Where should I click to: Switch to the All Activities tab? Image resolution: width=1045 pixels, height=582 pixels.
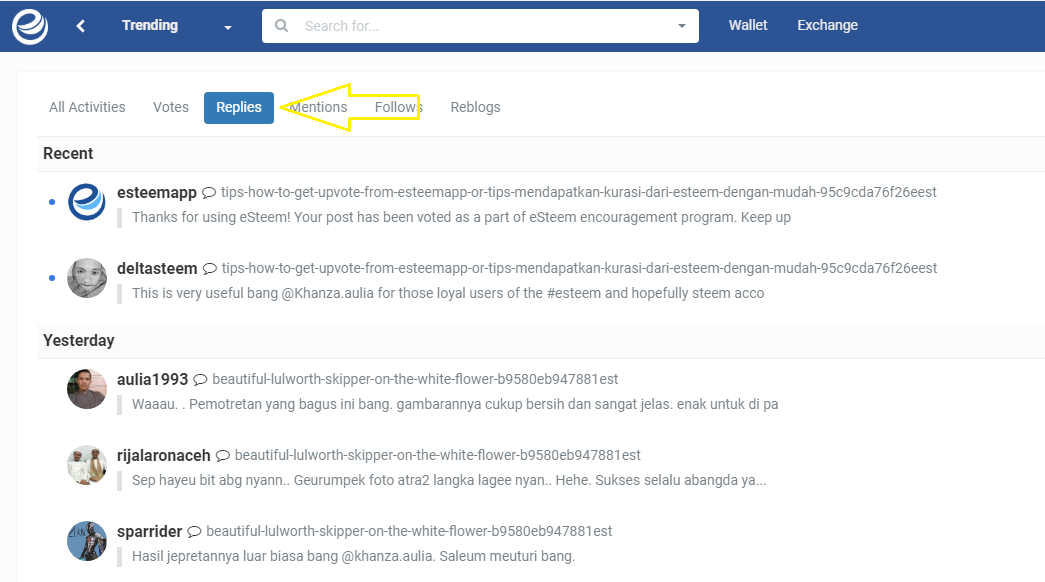(87, 107)
